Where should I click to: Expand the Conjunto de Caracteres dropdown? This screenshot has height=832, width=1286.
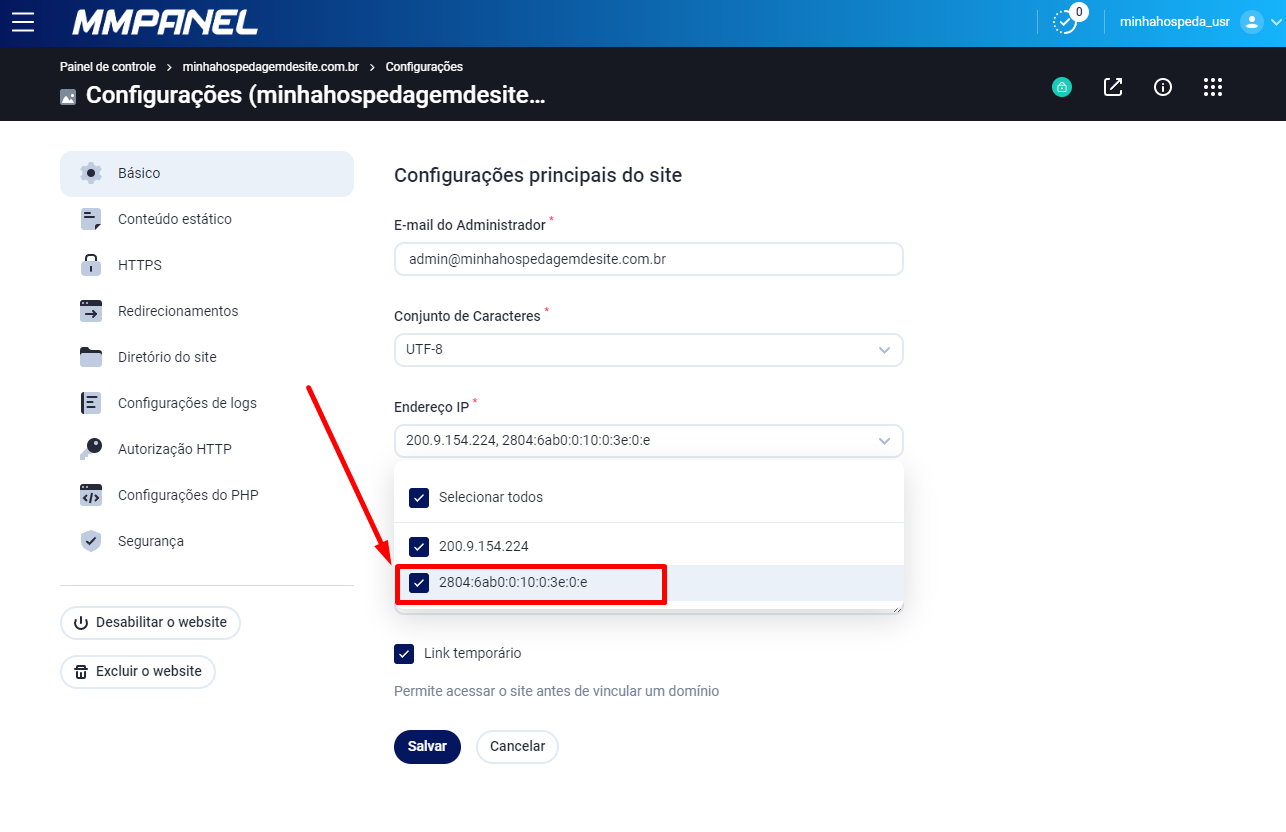pos(649,350)
